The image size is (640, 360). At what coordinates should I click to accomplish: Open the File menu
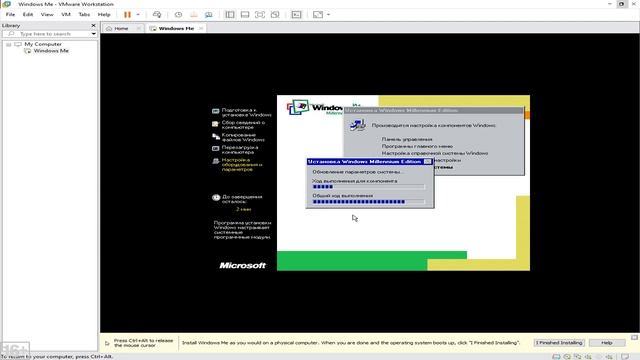click(x=10, y=14)
